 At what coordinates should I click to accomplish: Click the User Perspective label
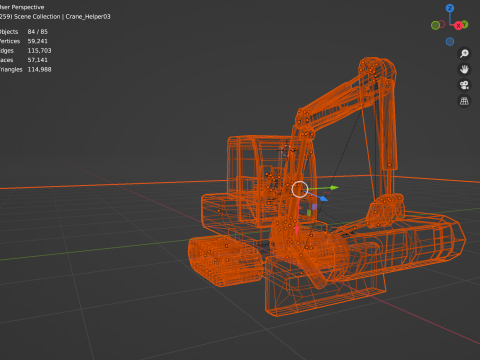(x=22, y=7)
